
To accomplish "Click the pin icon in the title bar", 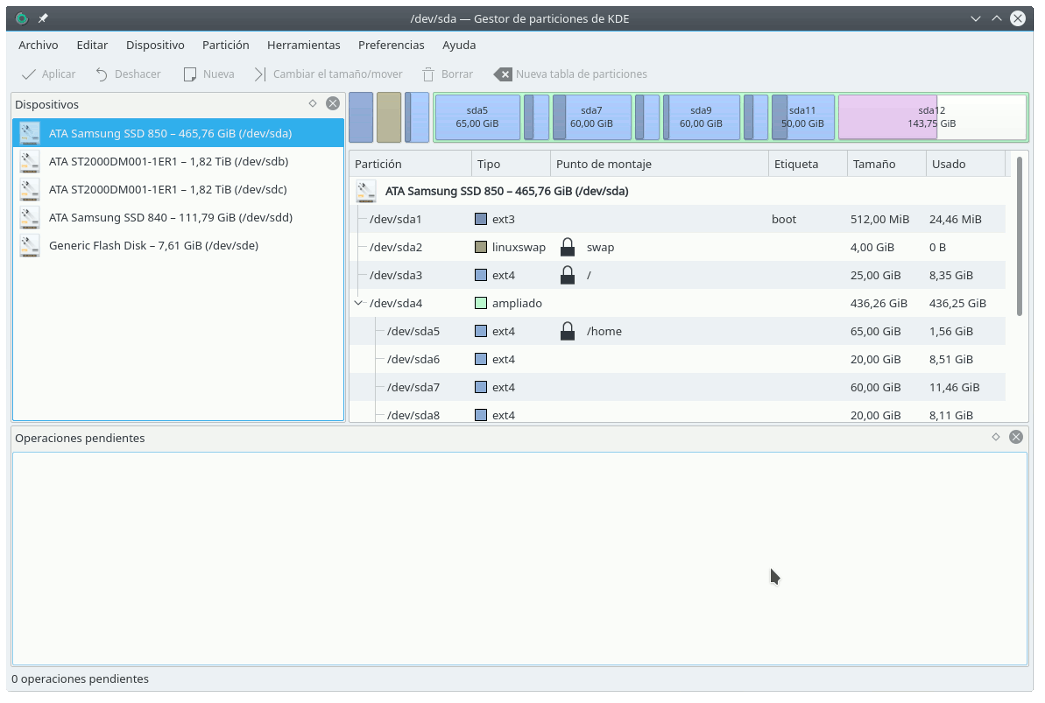I will pyautogui.click(x=43, y=18).
